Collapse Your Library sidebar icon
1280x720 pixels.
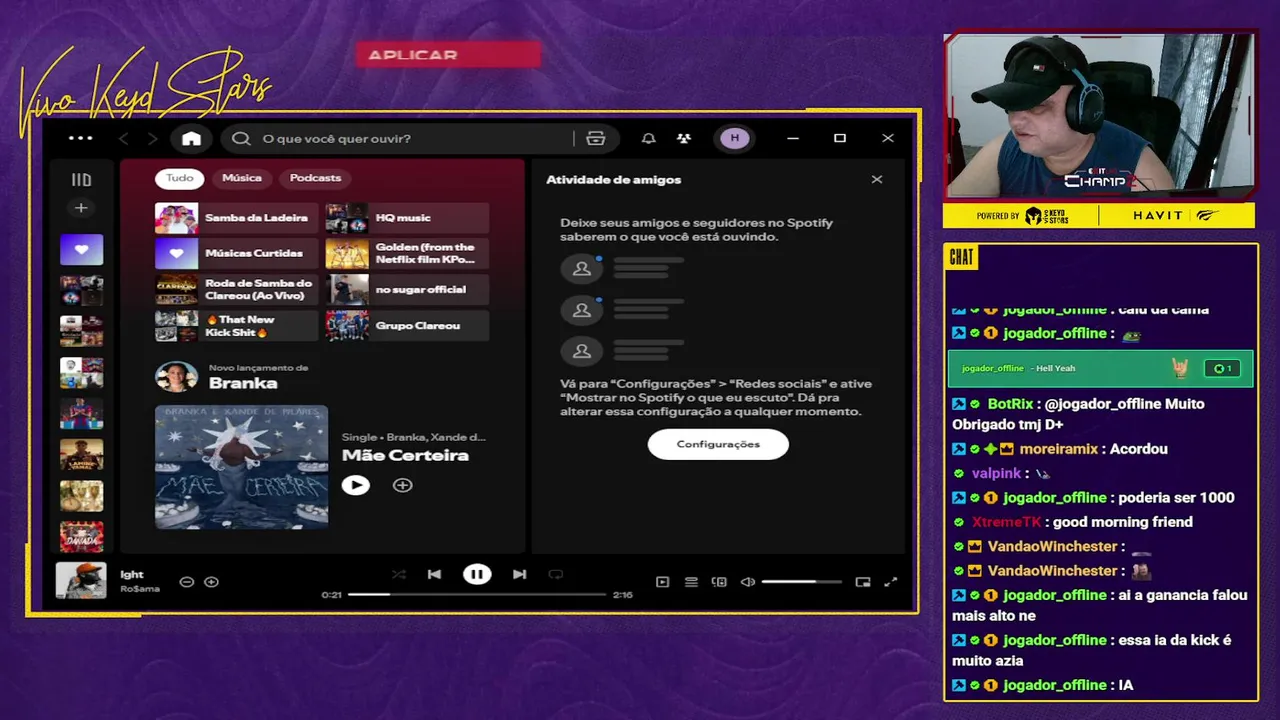pos(81,180)
